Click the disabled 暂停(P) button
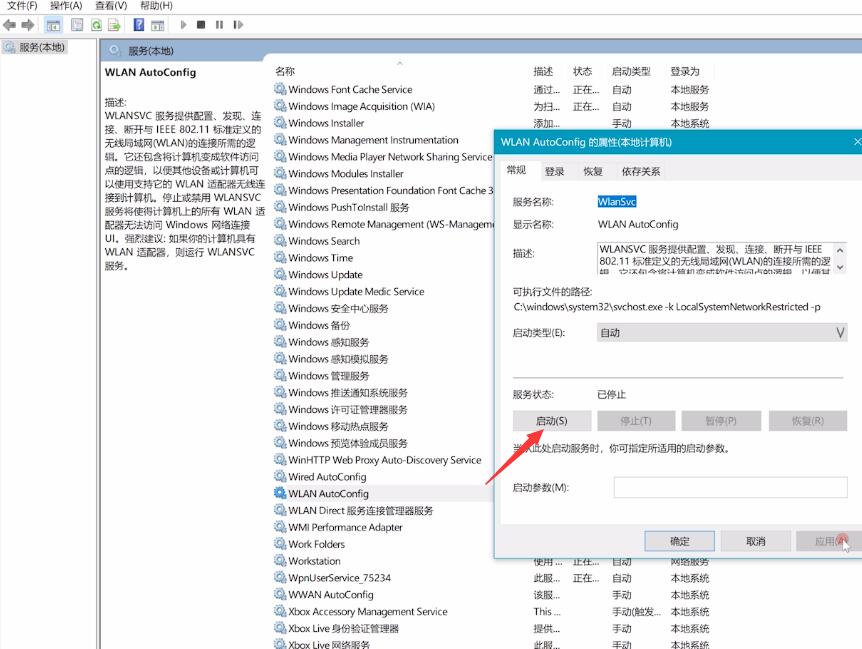Screen dimensions: 862x649 point(721,421)
